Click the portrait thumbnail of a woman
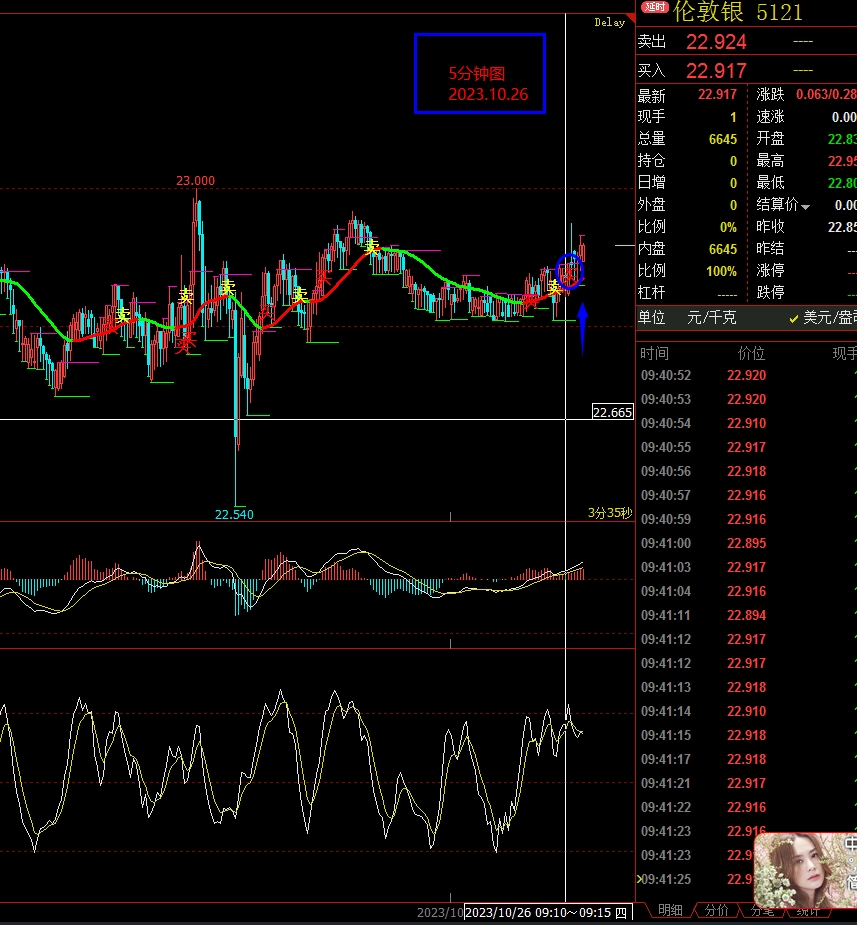 tap(805, 871)
